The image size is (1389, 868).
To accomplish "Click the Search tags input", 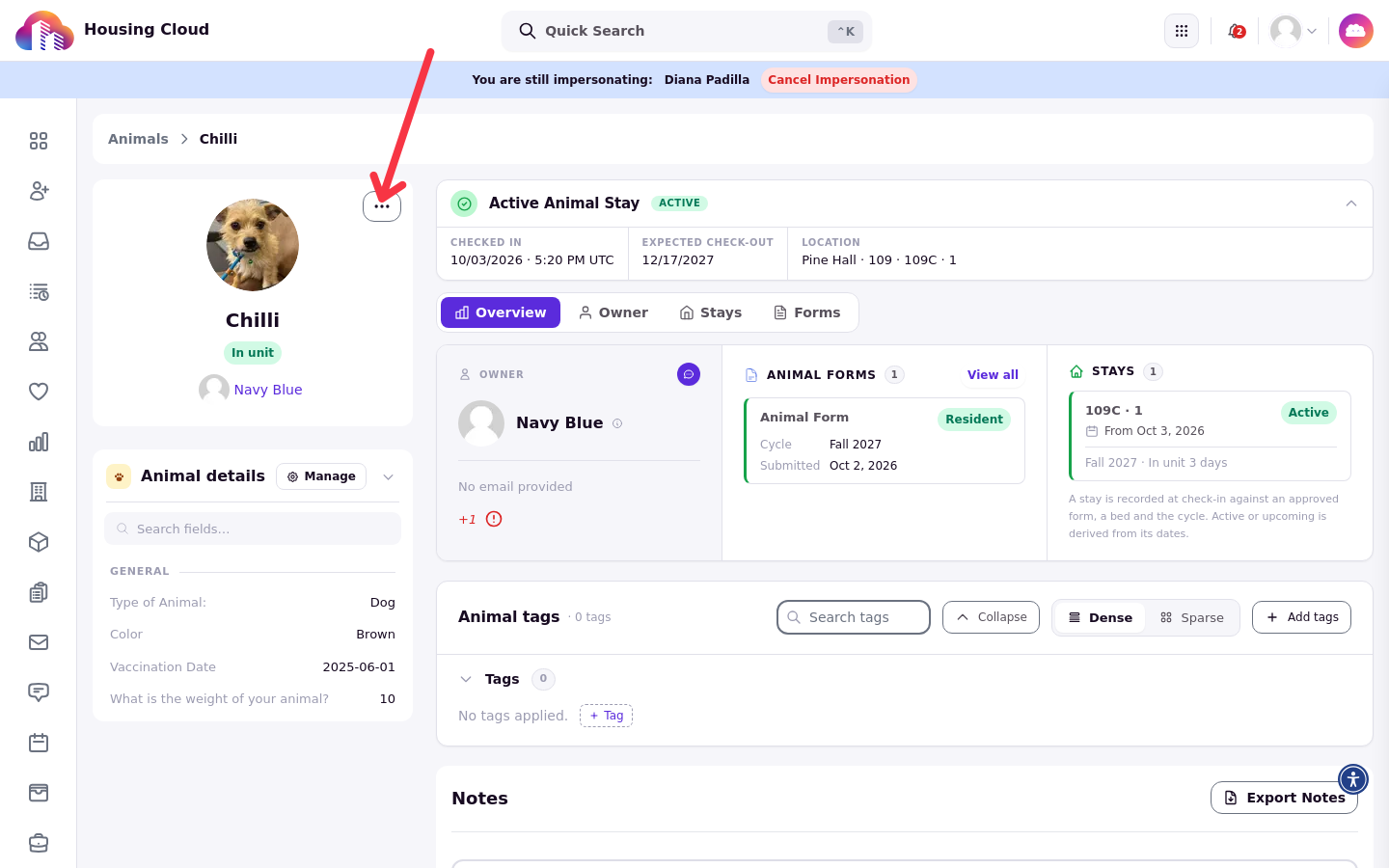I will point(854,617).
